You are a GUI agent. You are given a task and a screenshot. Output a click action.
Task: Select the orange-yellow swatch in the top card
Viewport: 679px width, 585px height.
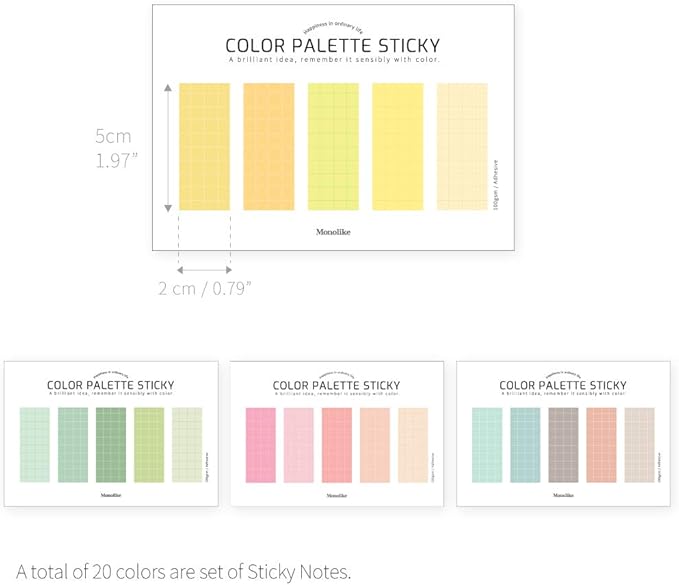(268, 146)
